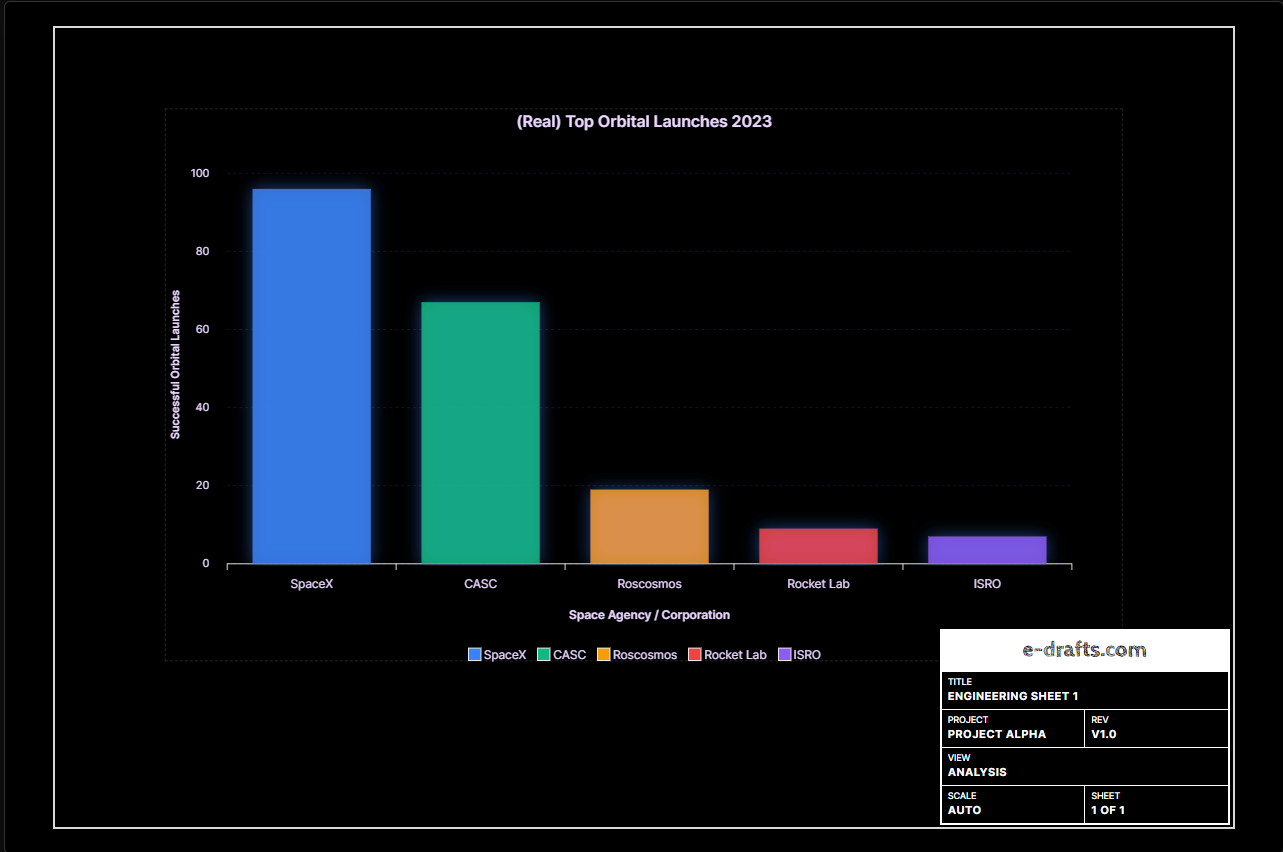Viewport: 1283px width, 852px height.
Task: Click the 40 y-axis tick label
Action: pyautogui.click(x=203, y=407)
